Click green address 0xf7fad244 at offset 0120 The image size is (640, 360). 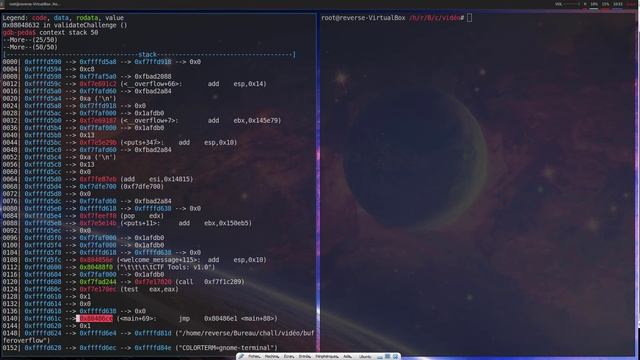click(x=98, y=282)
